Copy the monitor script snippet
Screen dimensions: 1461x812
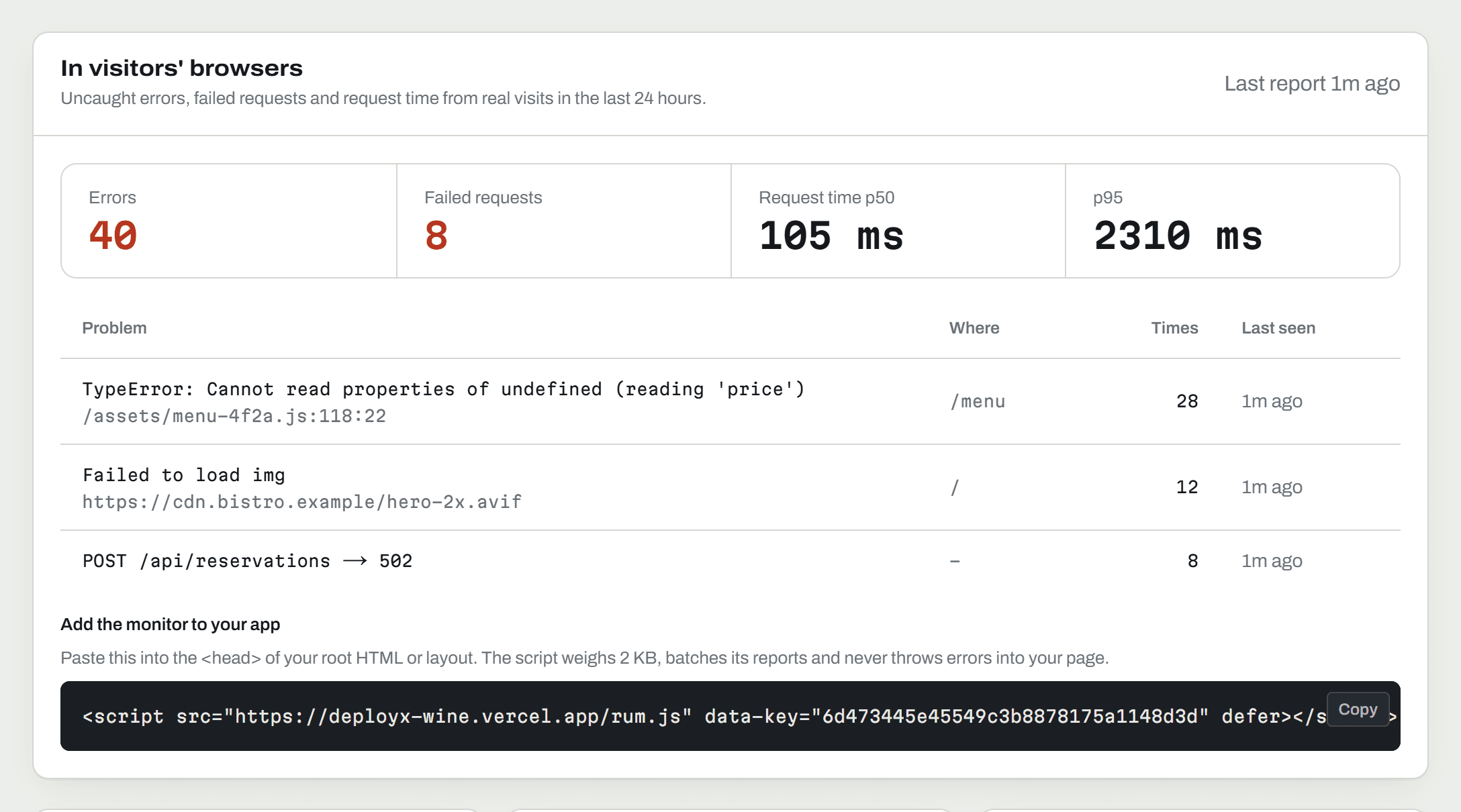[1358, 709]
